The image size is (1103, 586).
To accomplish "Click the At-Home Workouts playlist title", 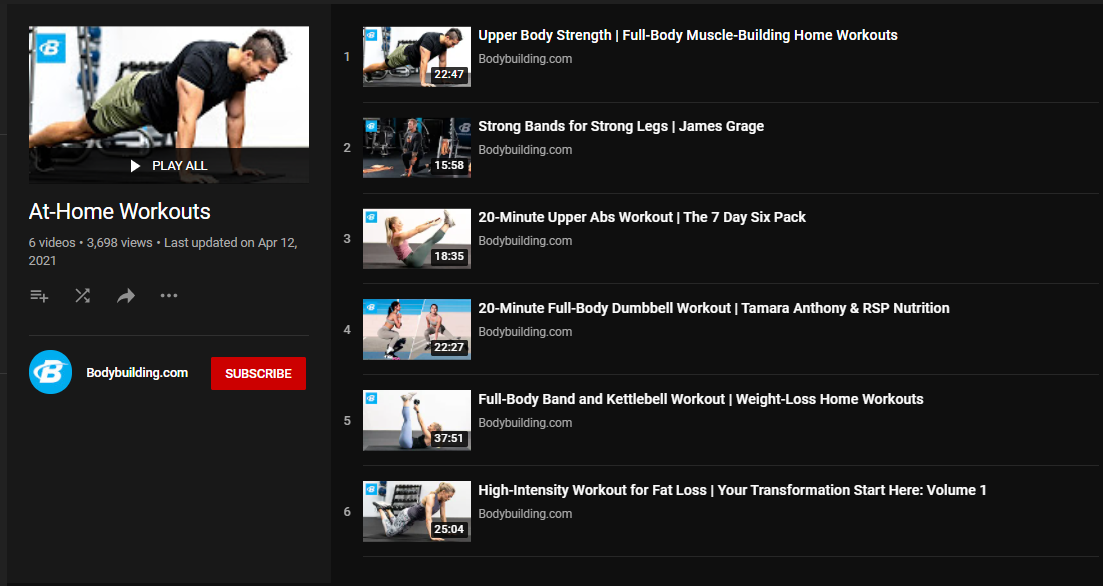I will click(x=120, y=211).
